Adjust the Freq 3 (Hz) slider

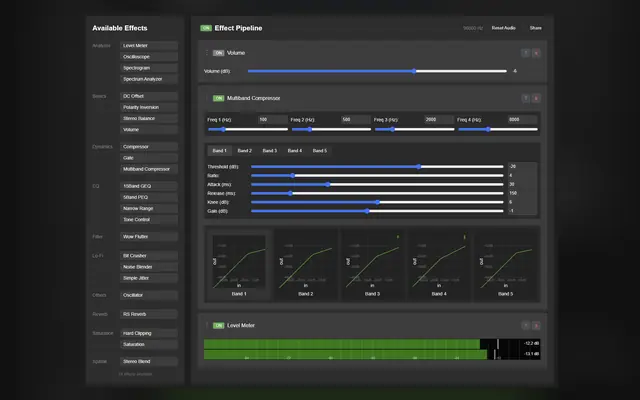pos(414,129)
